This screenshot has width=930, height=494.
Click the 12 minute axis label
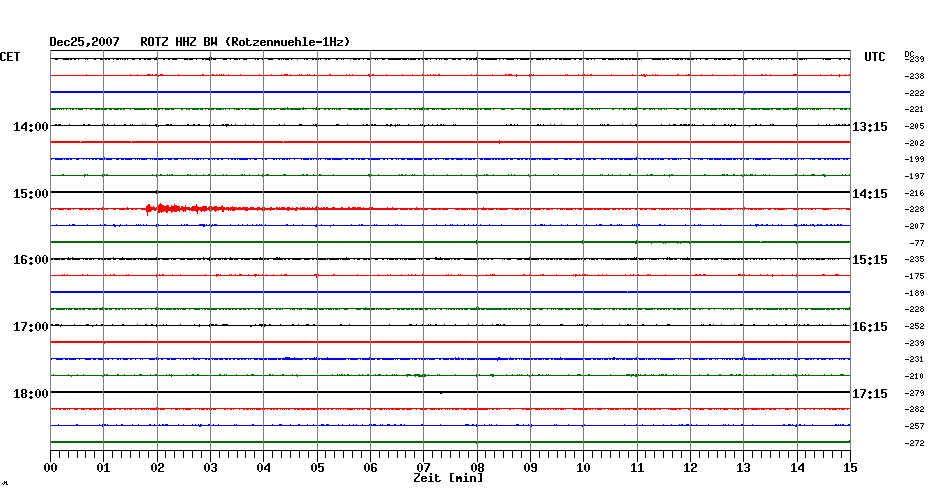(x=690, y=468)
